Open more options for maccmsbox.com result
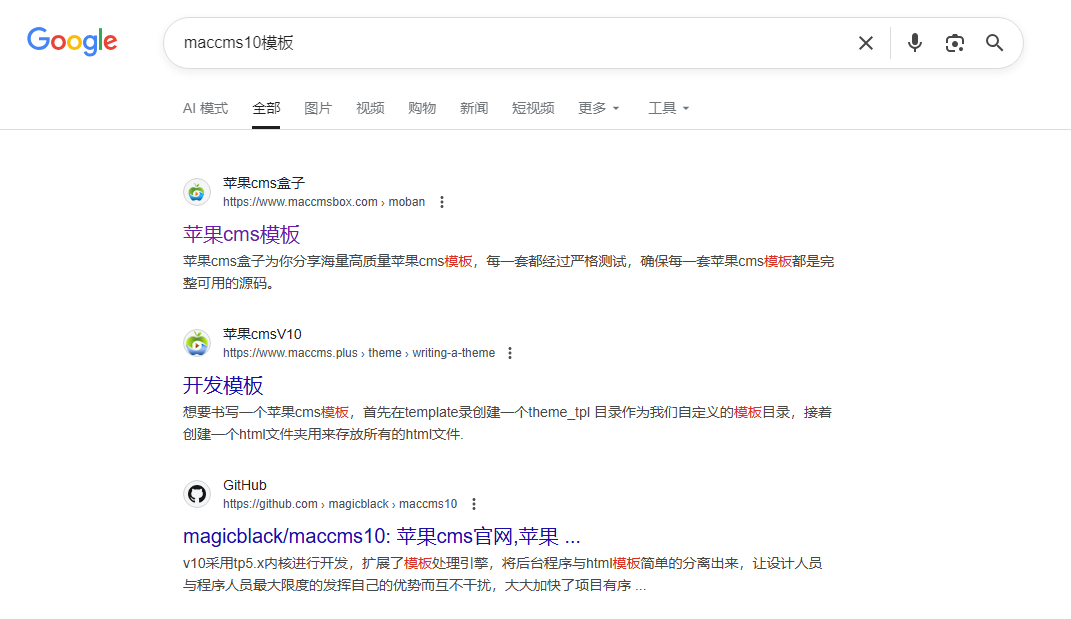Image resolution: width=1071 pixels, height=619 pixels. [x=442, y=202]
